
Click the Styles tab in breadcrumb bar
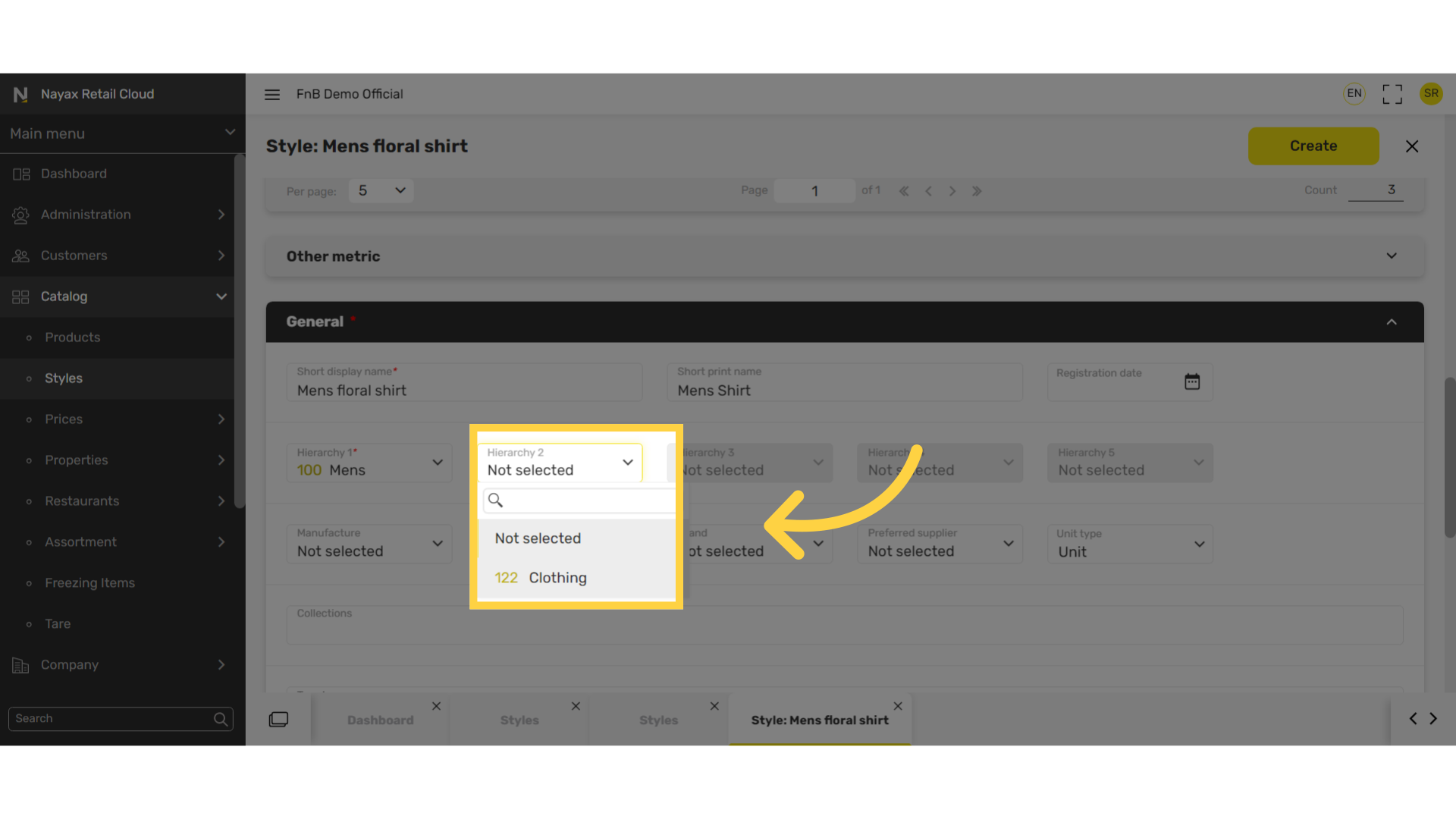tap(519, 720)
